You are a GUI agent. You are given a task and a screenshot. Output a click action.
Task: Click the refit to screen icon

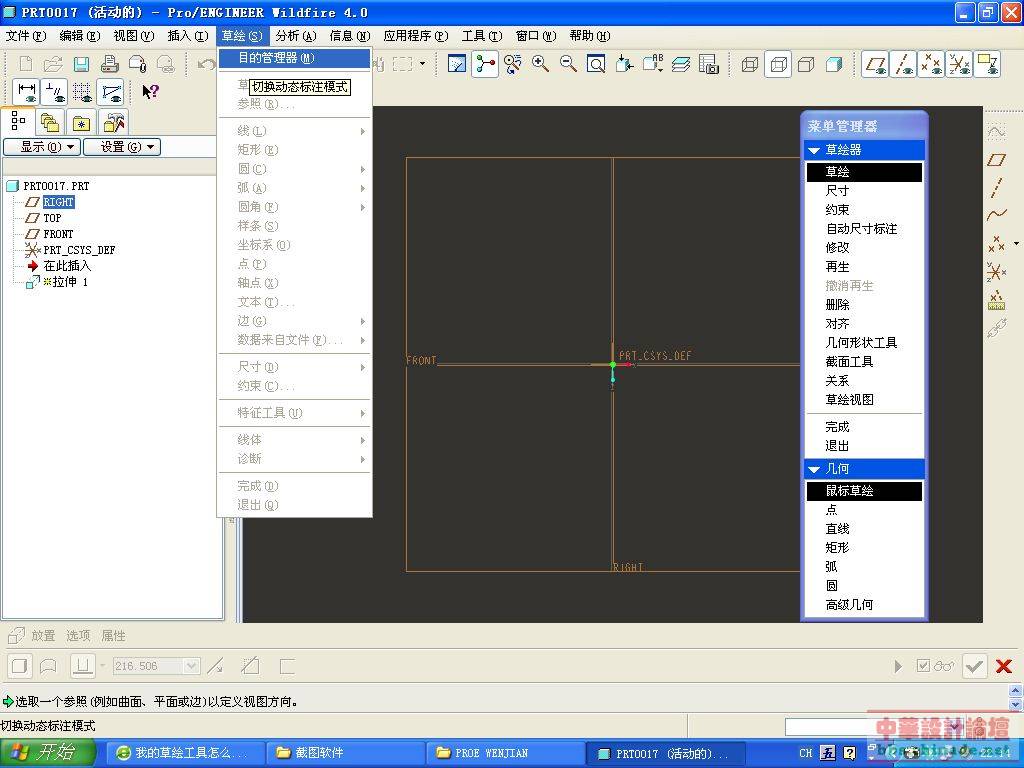[596, 64]
